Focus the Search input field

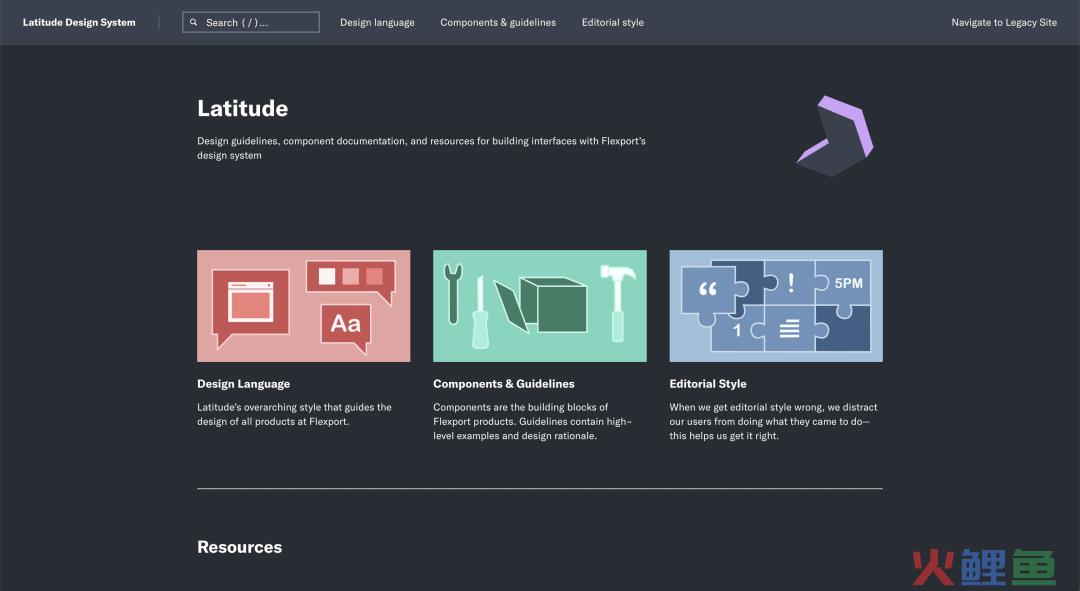point(251,22)
